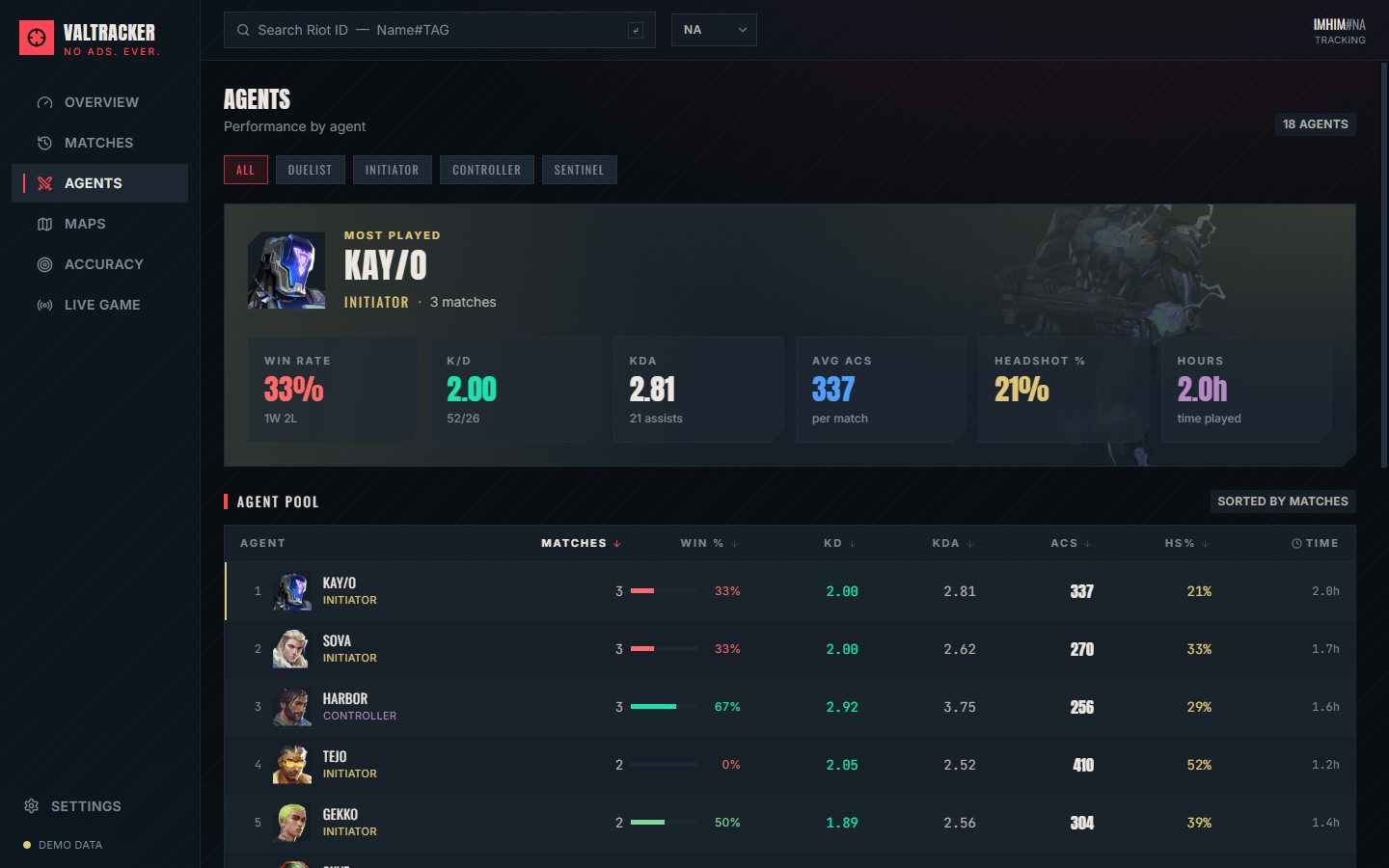
Task: Sort table by HS% column
Action: (x=1186, y=543)
